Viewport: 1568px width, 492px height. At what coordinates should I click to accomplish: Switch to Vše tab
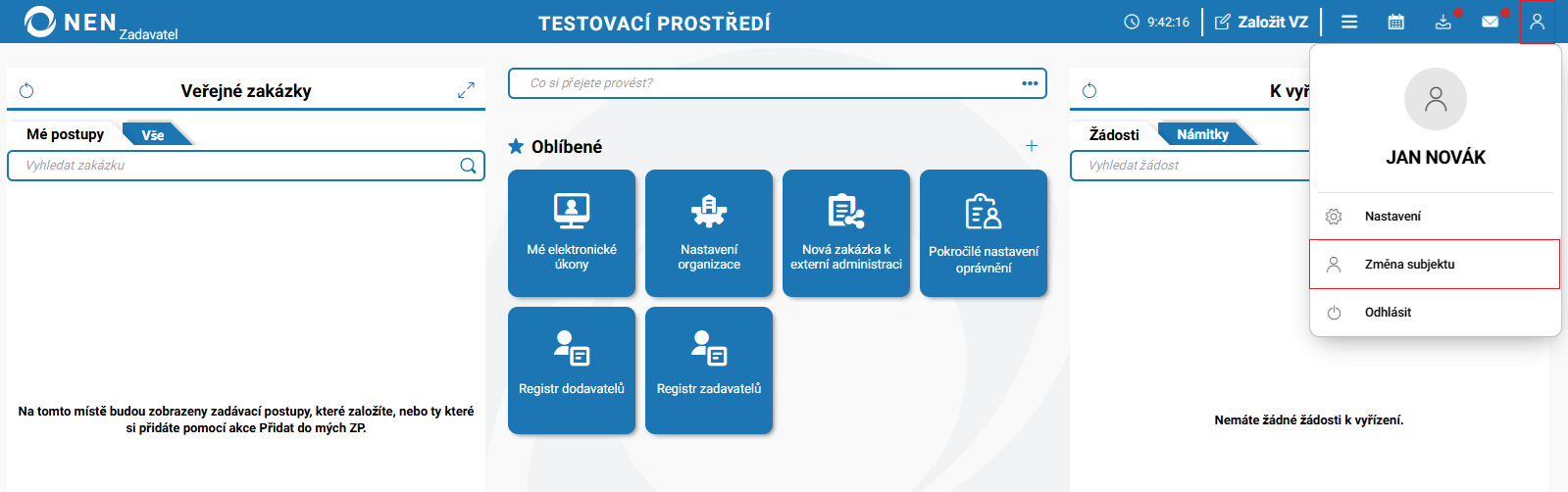153,135
